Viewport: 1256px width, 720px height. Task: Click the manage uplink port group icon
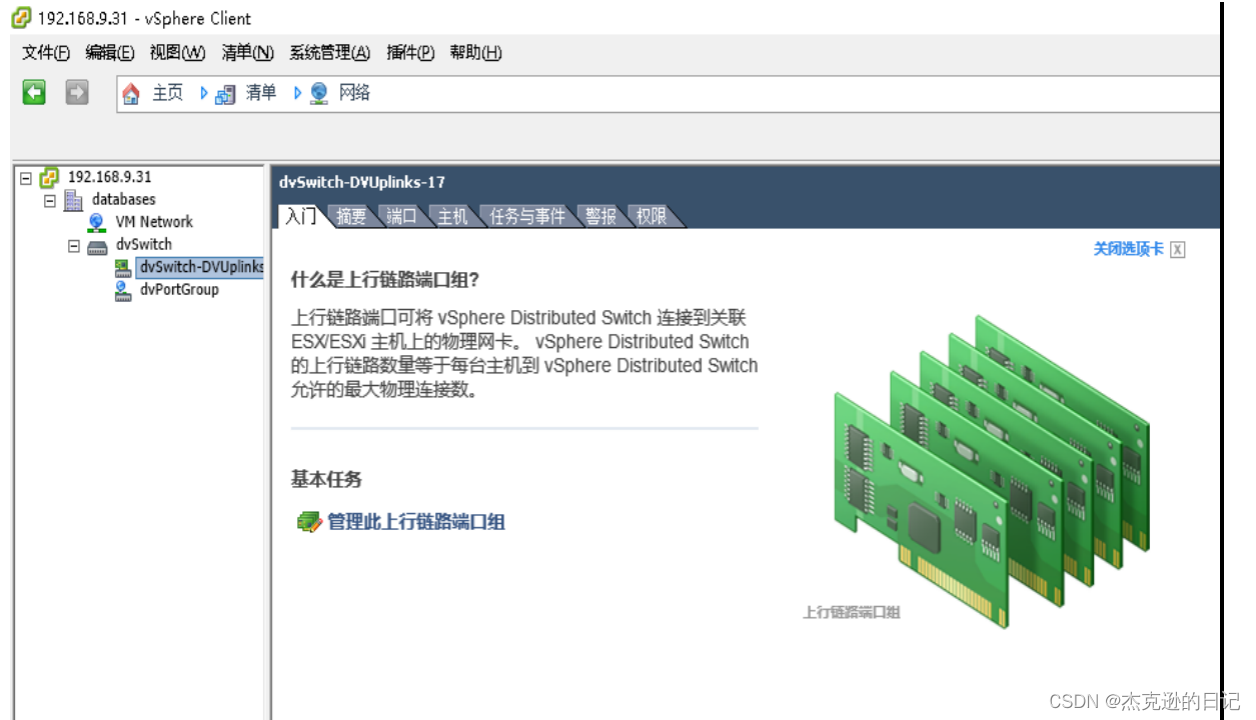tap(309, 522)
